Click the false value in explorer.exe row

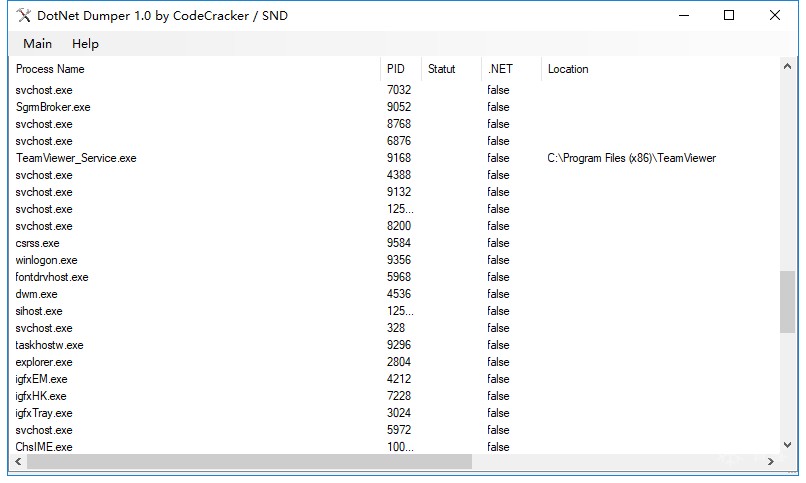coord(498,362)
